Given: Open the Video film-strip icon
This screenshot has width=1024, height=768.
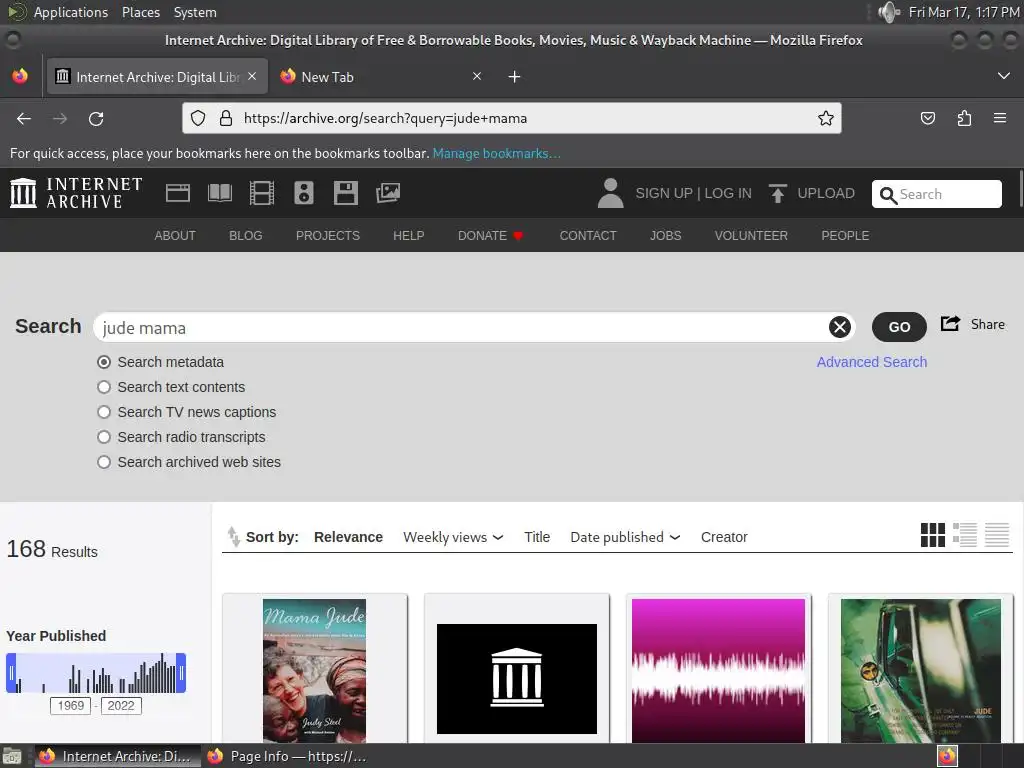Looking at the screenshot, I should 262,193.
